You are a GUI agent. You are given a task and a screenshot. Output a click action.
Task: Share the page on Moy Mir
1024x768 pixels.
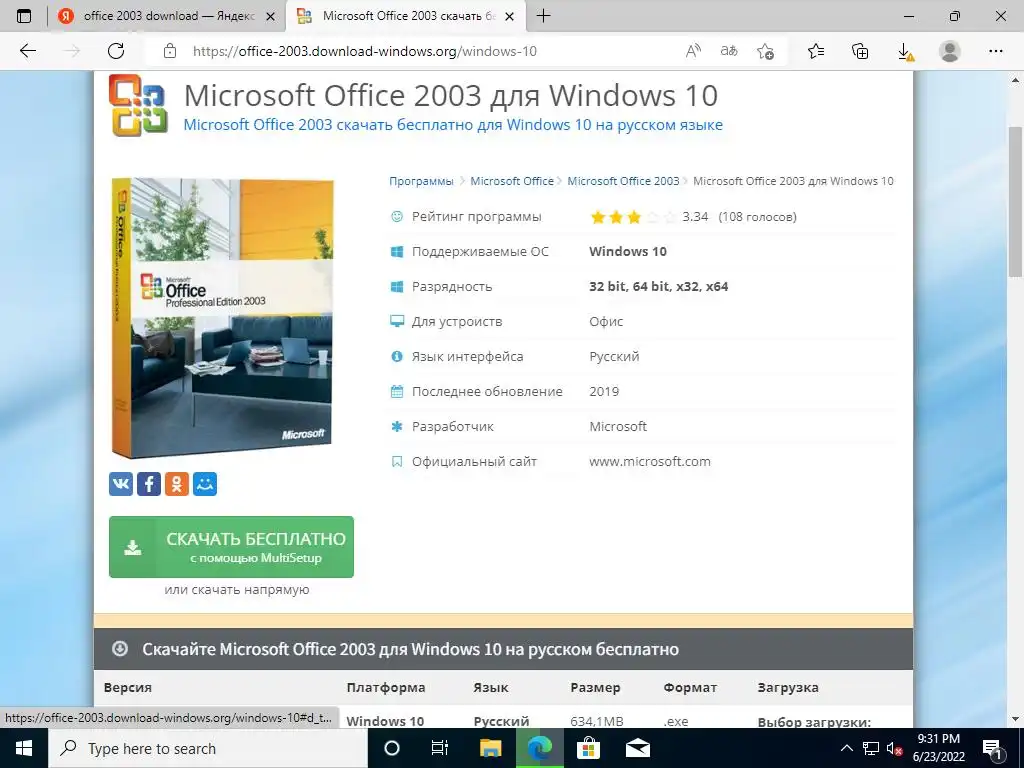coord(205,484)
